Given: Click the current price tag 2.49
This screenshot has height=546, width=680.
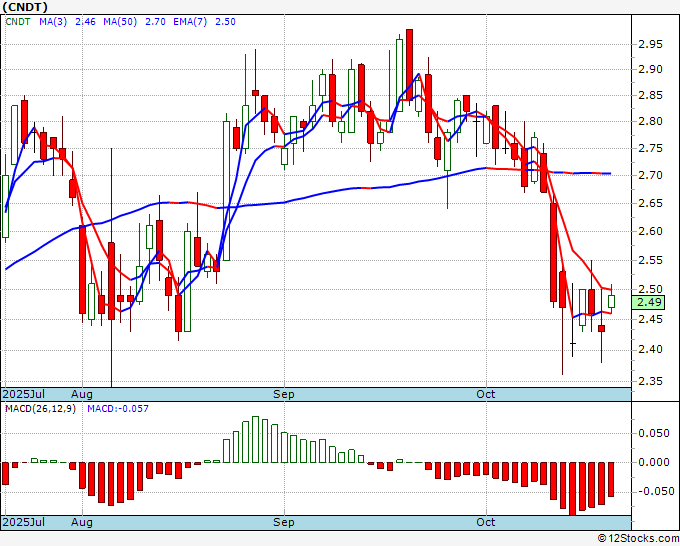Looking at the screenshot, I should (x=648, y=302).
